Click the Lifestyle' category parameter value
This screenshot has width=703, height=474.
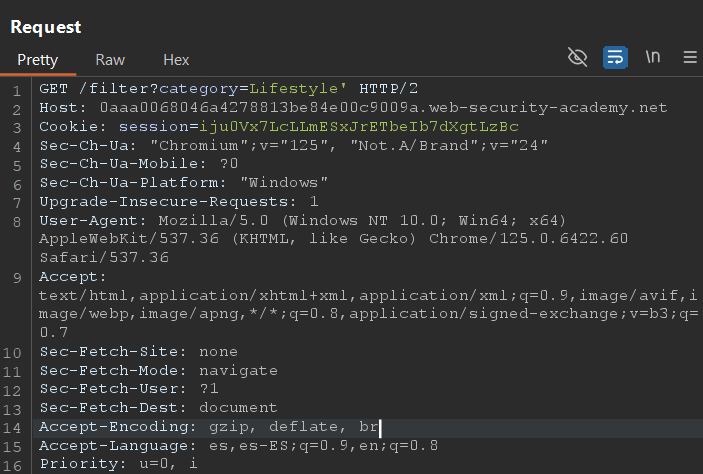(x=298, y=89)
